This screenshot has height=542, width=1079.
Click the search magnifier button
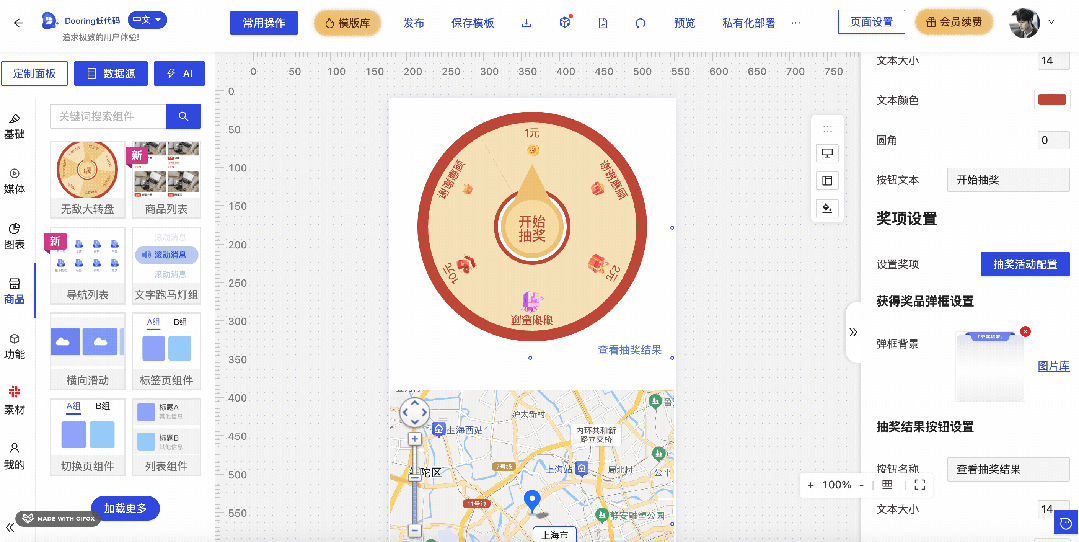pos(184,116)
